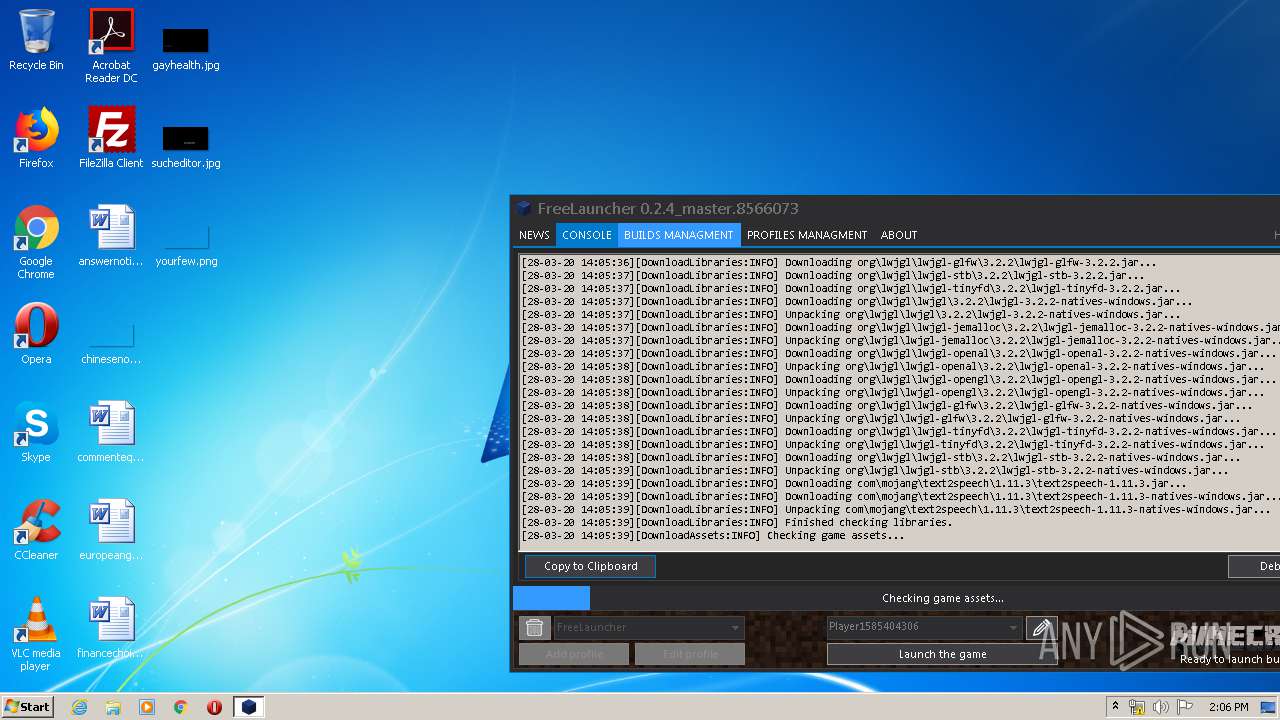Screen dimensions: 1280x720
Task: Open Acrobat Reader DC shortcut
Action: coord(111,46)
